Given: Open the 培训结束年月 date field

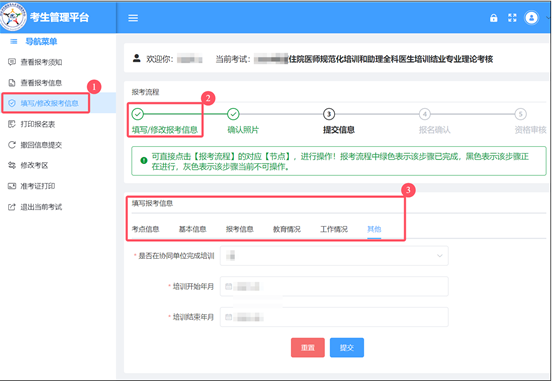Looking at the screenshot, I should 334,317.
